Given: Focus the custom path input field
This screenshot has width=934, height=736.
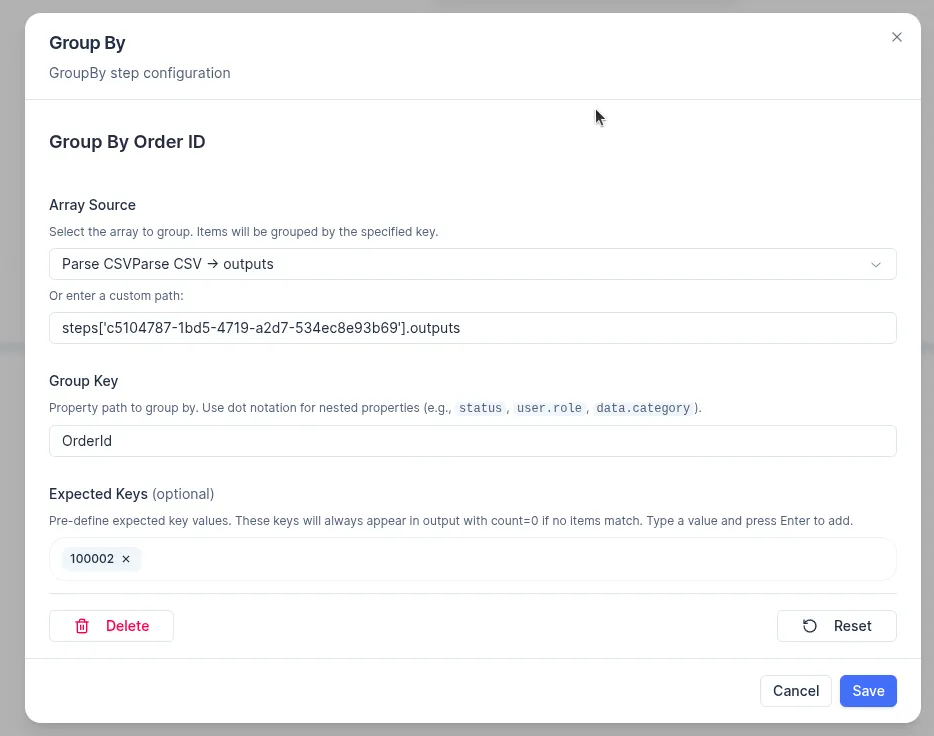Looking at the screenshot, I should click(472, 328).
